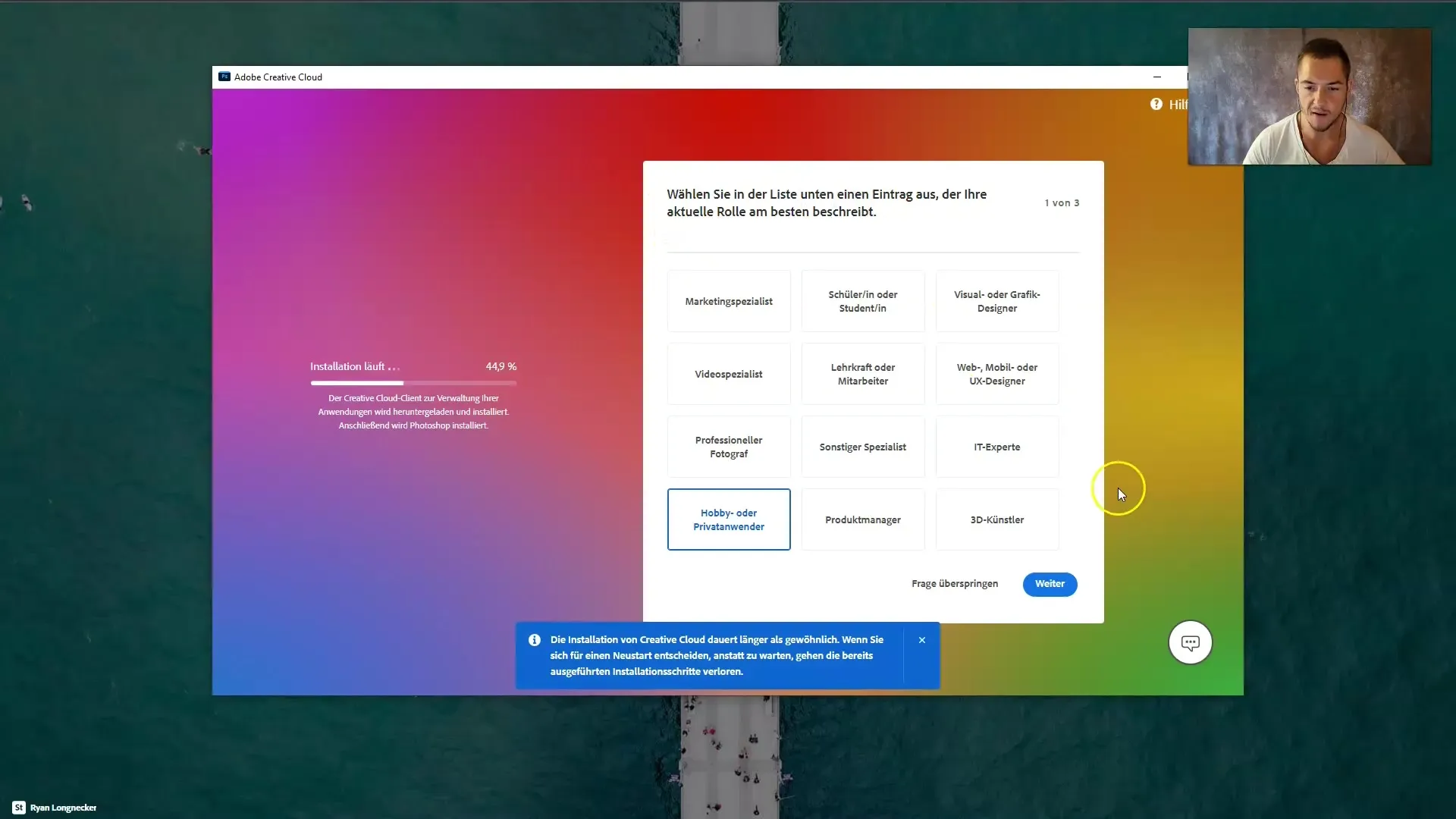
Task: Click the 'Ryan Longnecker' credit text
Action: point(64,808)
